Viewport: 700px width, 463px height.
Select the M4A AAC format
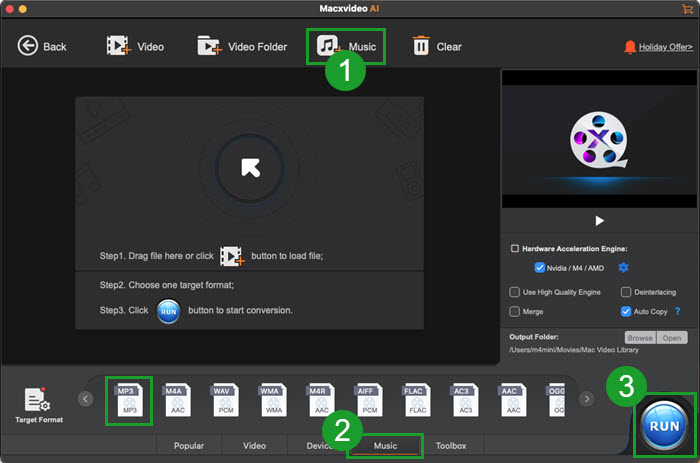[177, 400]
